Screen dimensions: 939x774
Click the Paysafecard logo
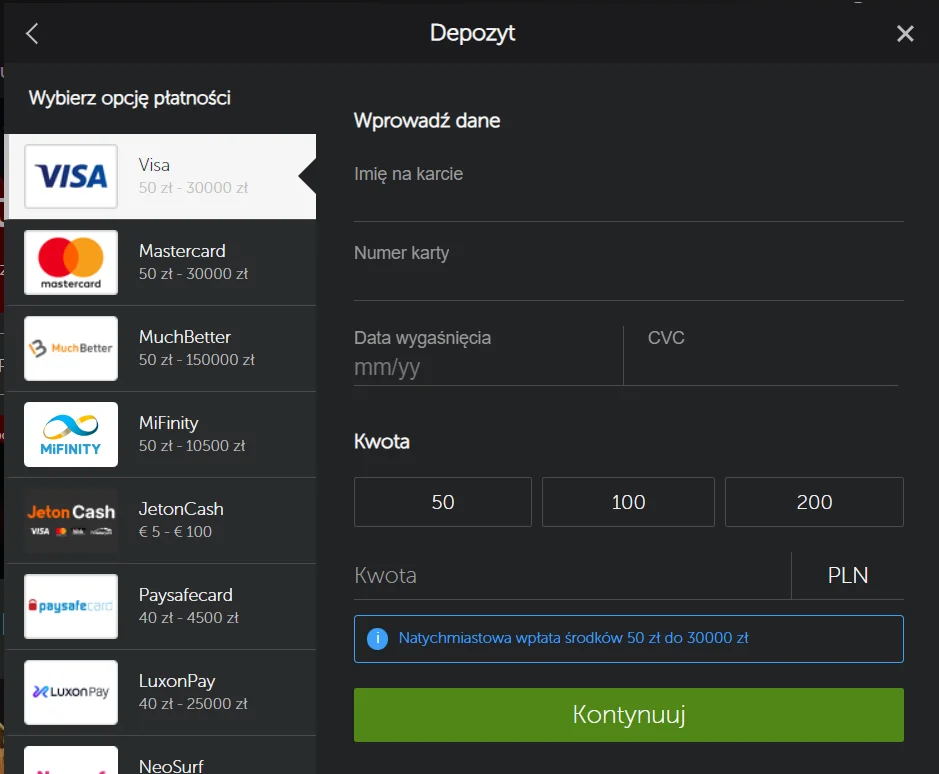(70, 606)
